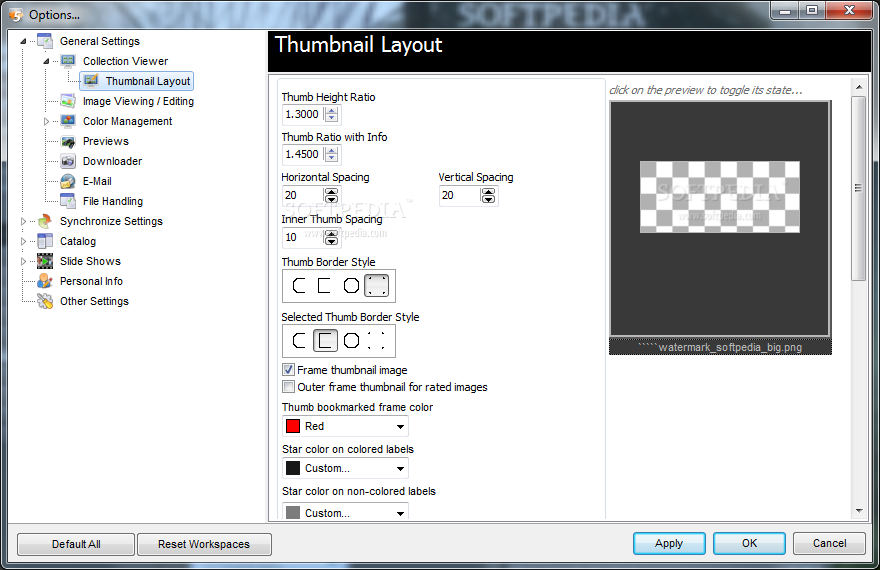Click the Downloader camera icon
Viewport: 880px width, 570px height.
coord(68,161)
